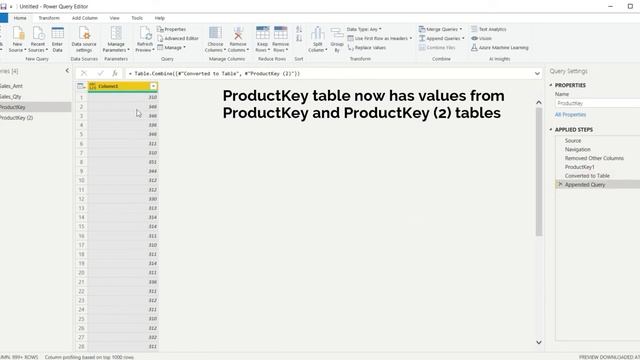Viewport: 640px width, 360px height.
Task: Select the ProductKey query
Action: coord(36,107)
